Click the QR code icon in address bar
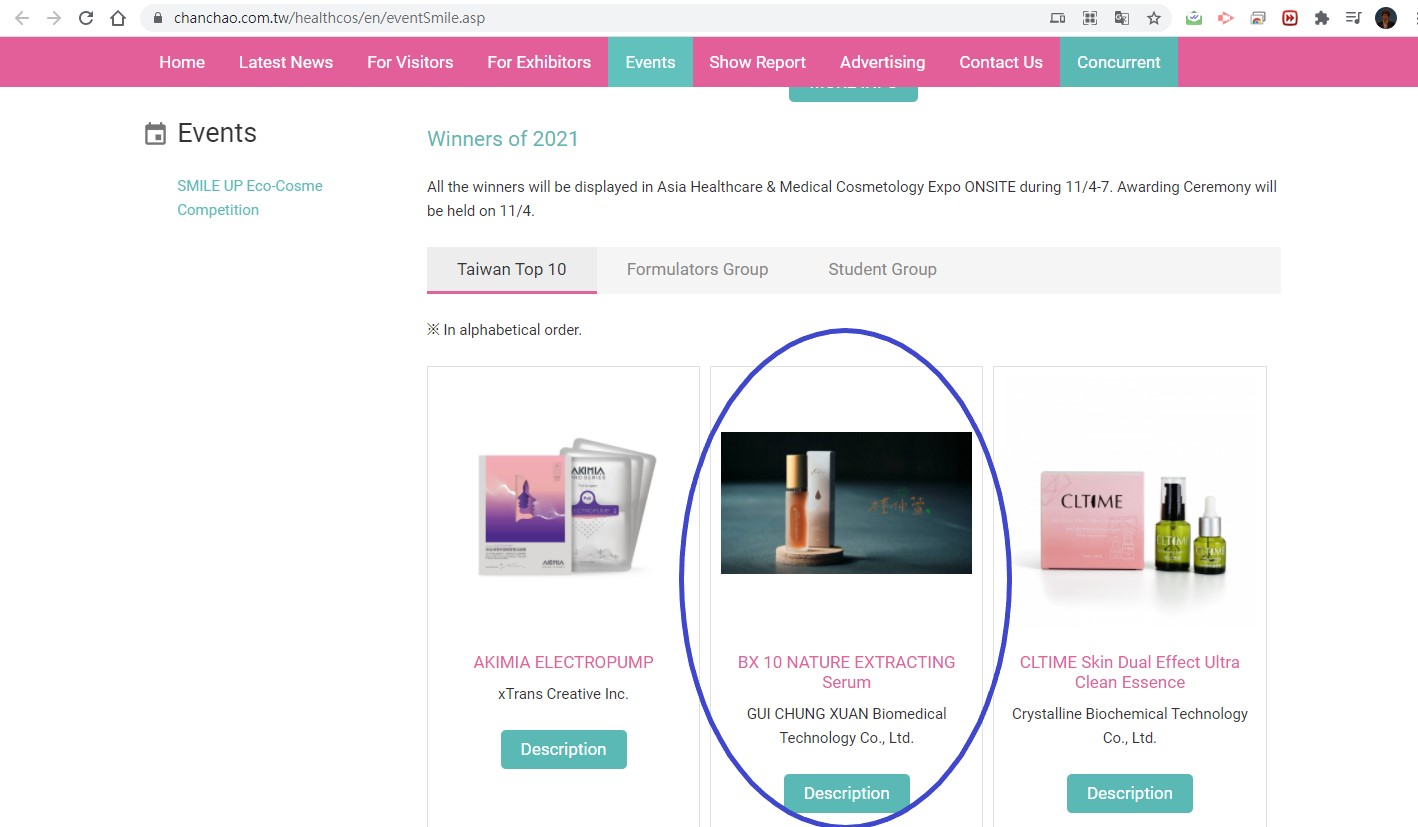 (x=1090, y=18)
